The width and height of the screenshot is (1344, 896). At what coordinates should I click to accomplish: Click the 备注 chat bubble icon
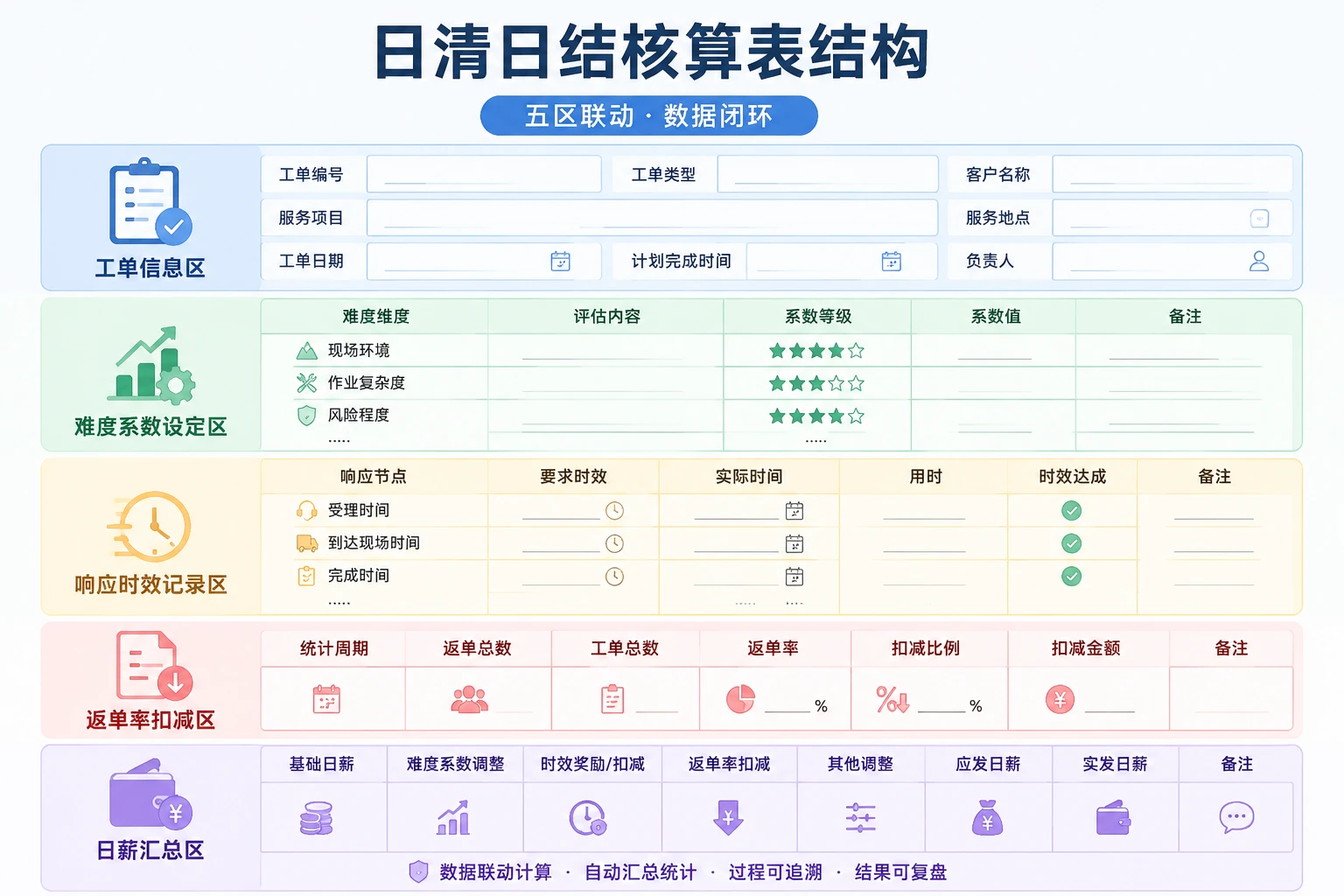[x=1237, y=817]
